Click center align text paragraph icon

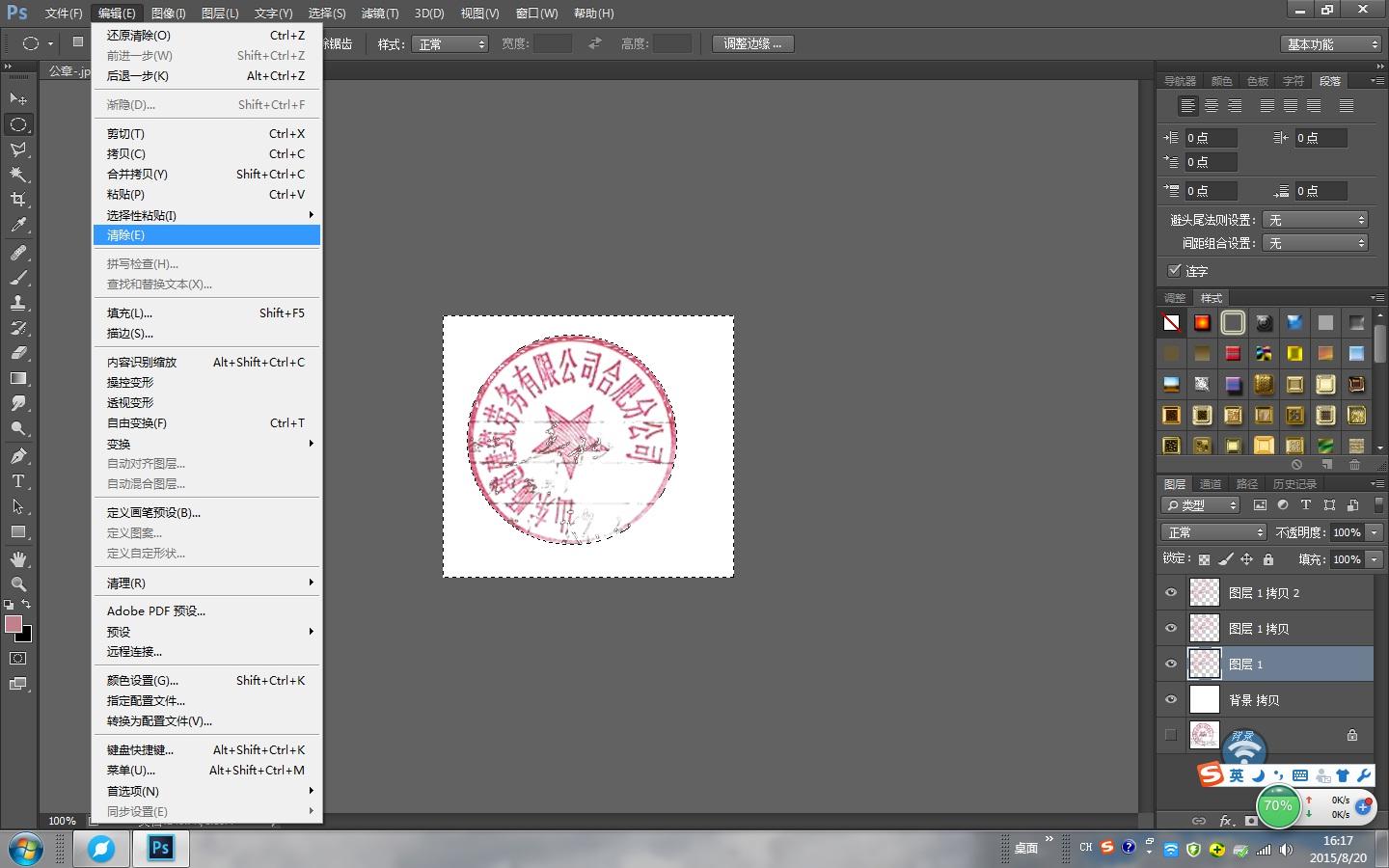[x=1212, y=106]
